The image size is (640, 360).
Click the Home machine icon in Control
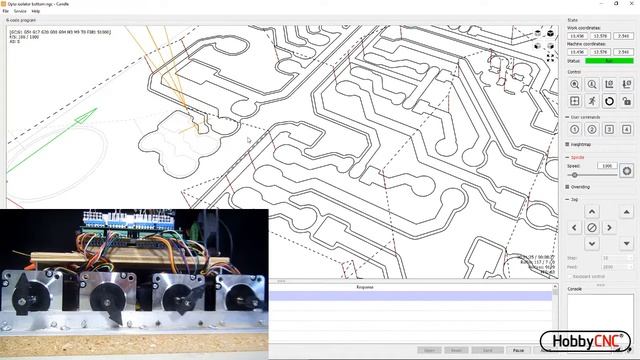pos(575,84)
